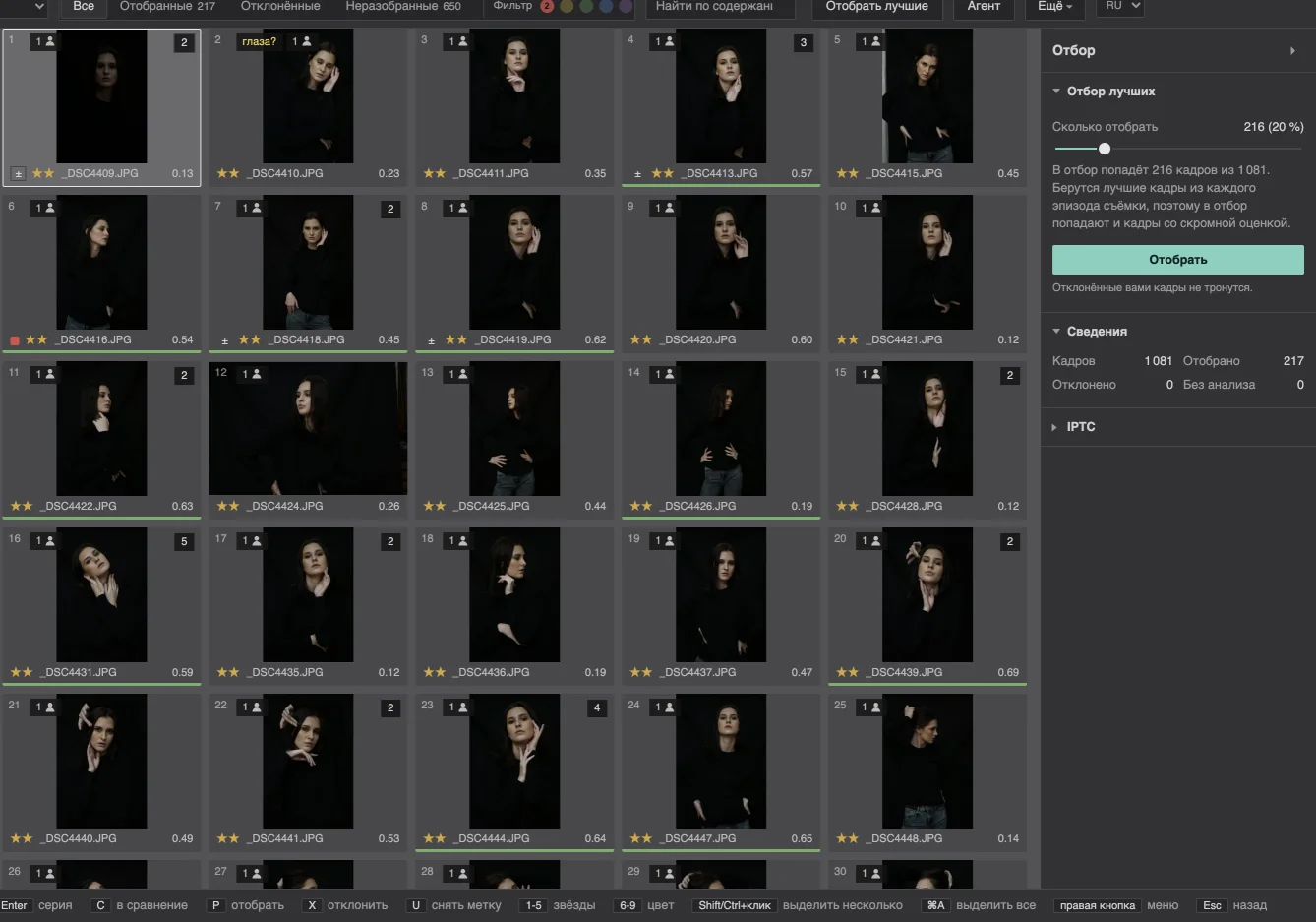Image resolution: width=1316 pixels, height=922 pixels.
Task: Collapse the "Отбор" panel arrow
Action: click(1292, 50)
